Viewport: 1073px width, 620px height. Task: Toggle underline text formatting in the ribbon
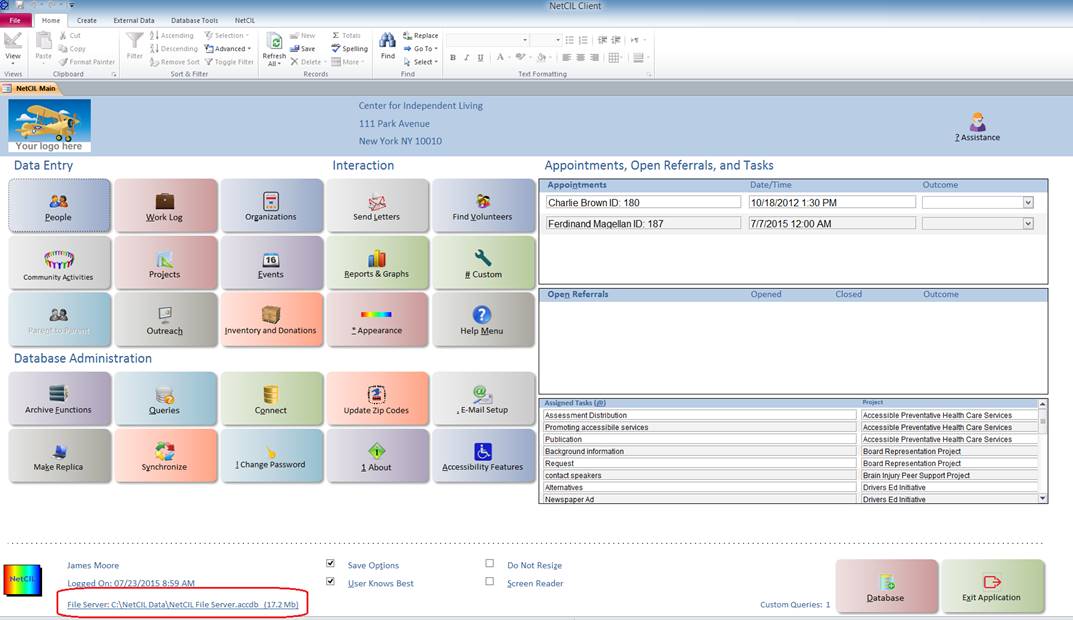480,58
